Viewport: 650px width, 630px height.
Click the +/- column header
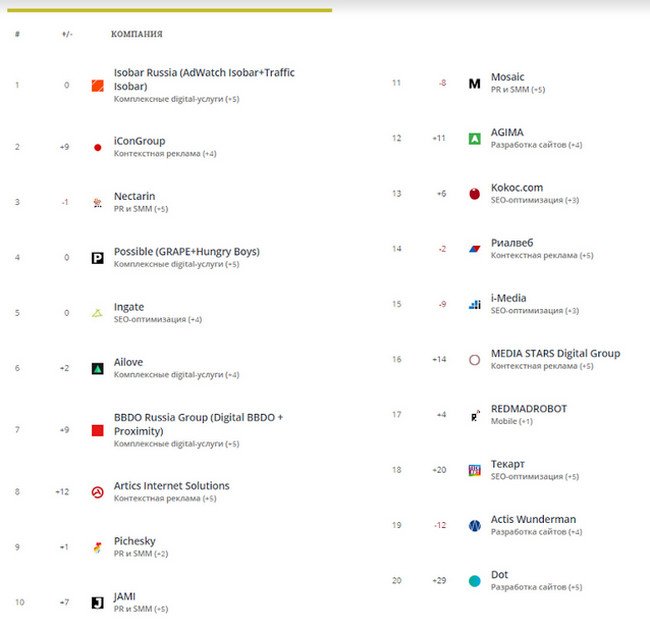pyautogui.click(x=67, y=34)
